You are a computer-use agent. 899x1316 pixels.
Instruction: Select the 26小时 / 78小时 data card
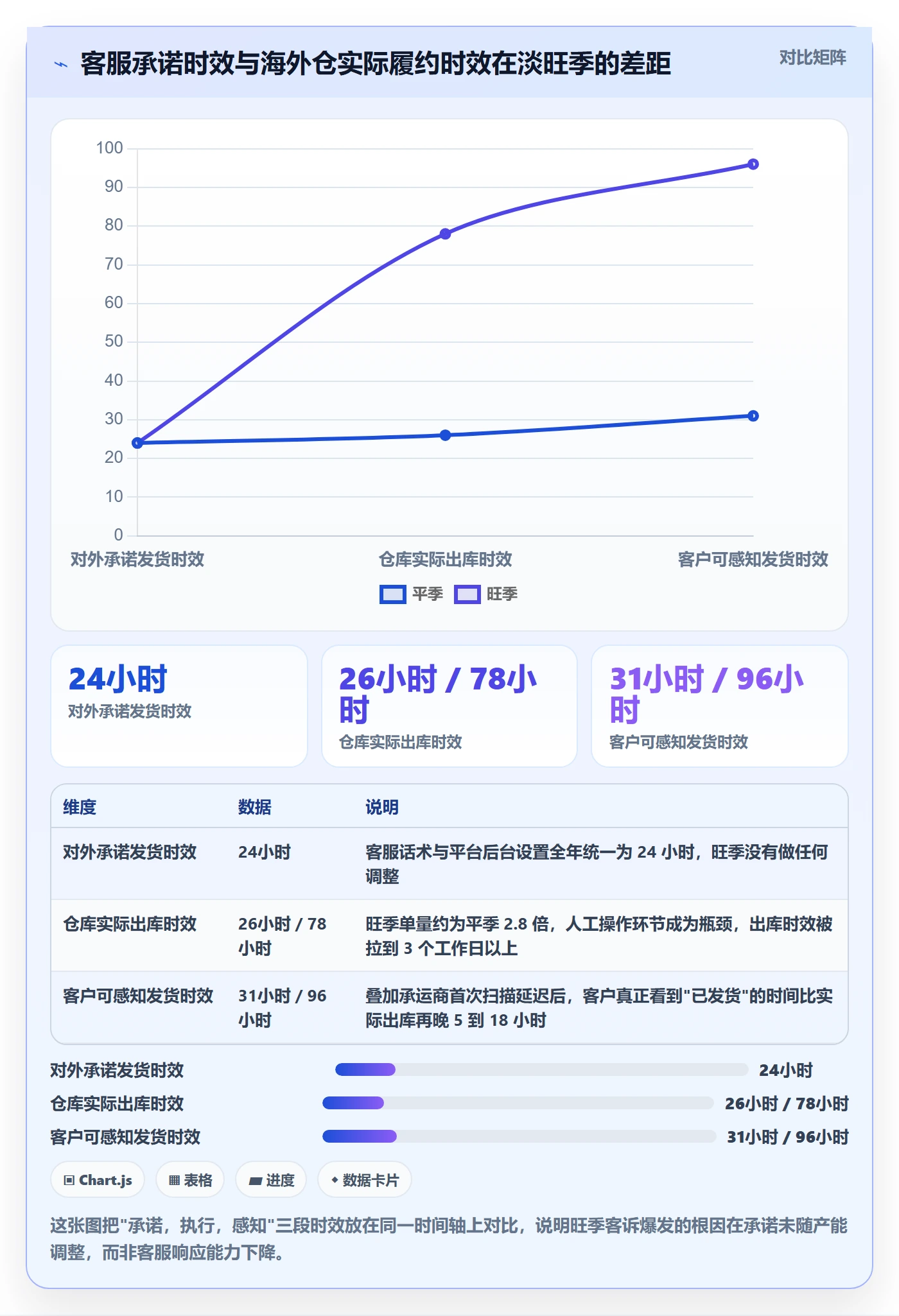point(449,706)
